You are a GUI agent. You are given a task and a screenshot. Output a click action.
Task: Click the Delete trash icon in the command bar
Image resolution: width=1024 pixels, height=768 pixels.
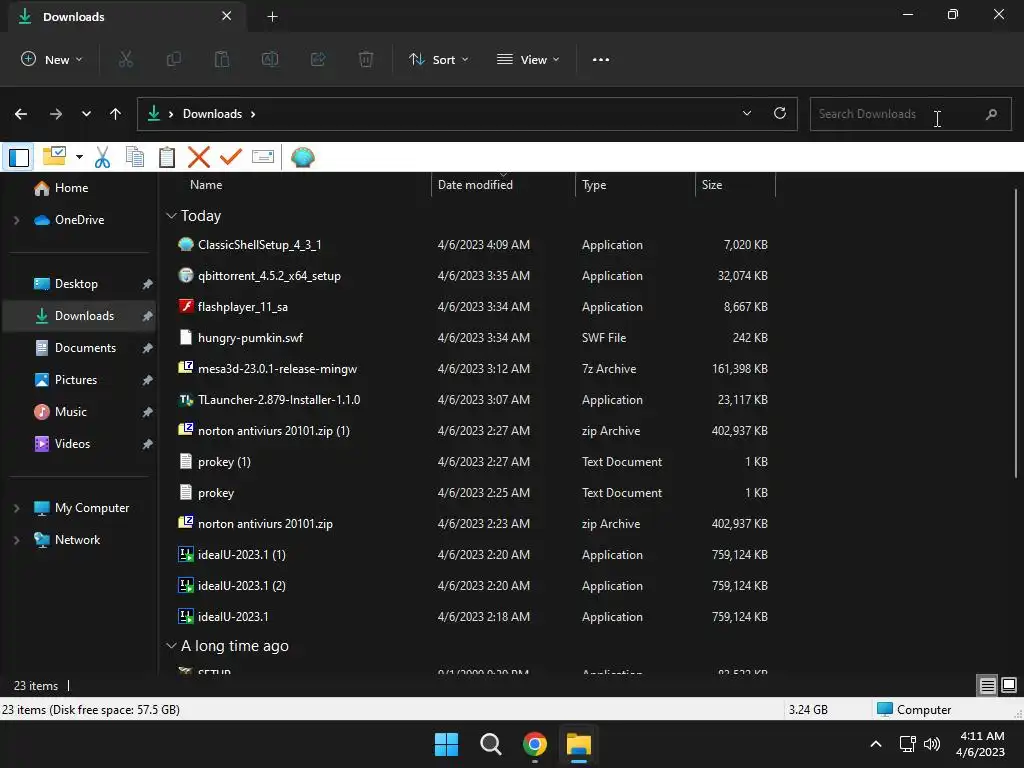click(366, 59)
